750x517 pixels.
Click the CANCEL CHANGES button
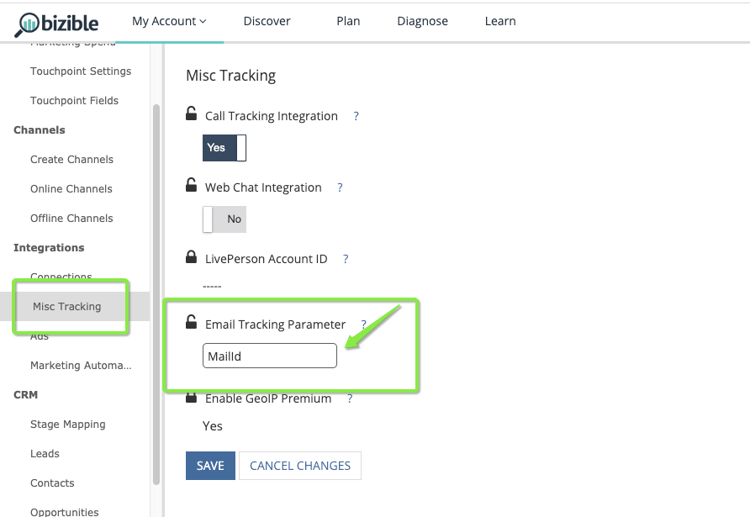[300, 465]
